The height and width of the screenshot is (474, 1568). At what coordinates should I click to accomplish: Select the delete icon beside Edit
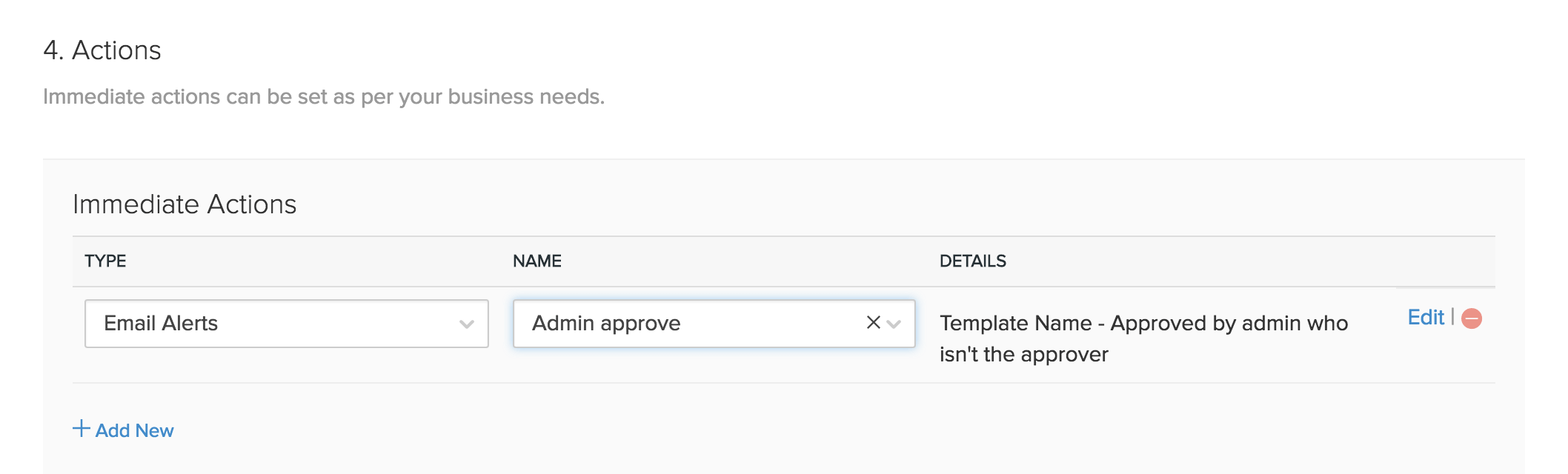coord(1470,318)
